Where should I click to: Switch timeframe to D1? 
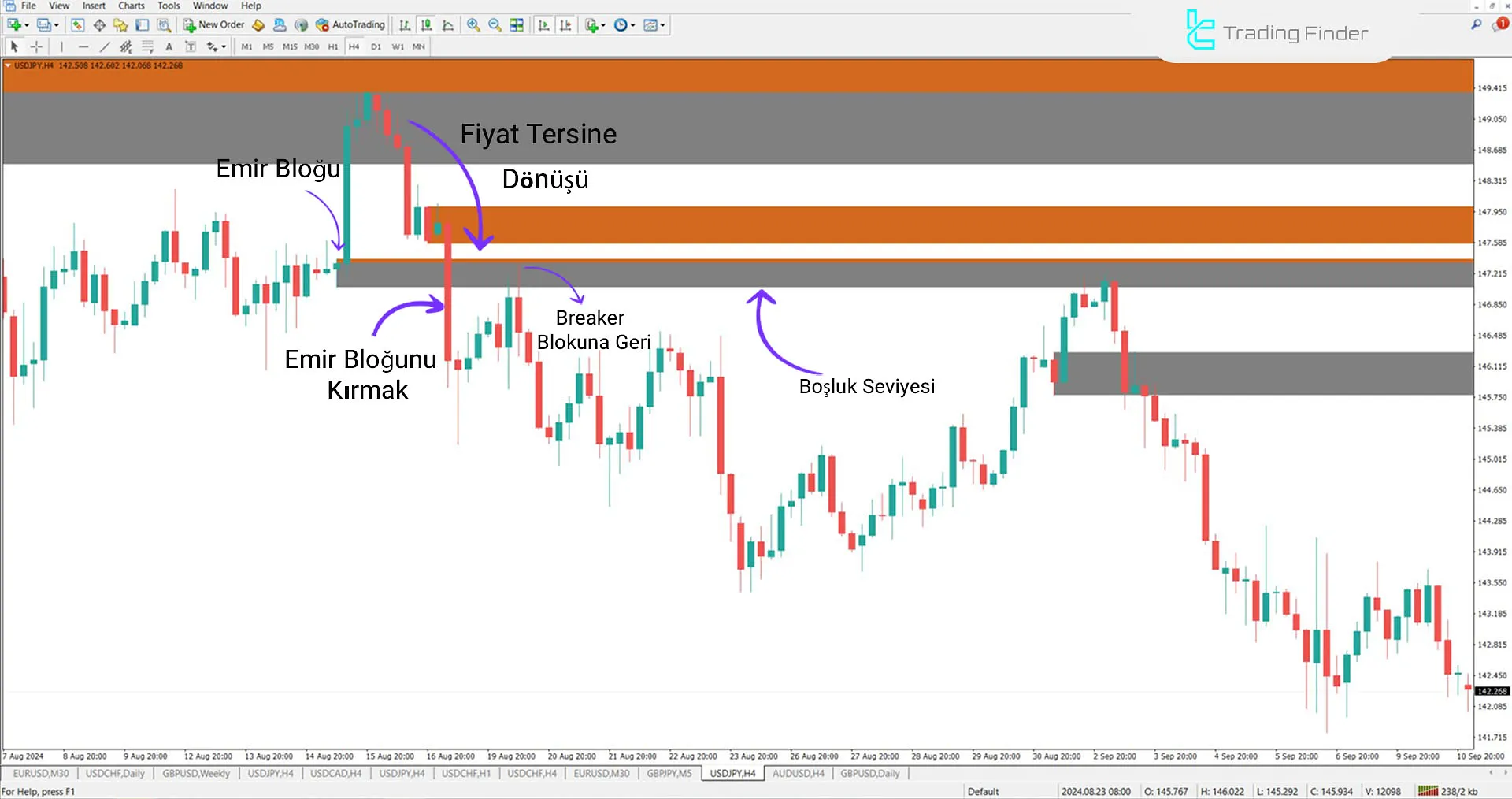click(376, 46)
